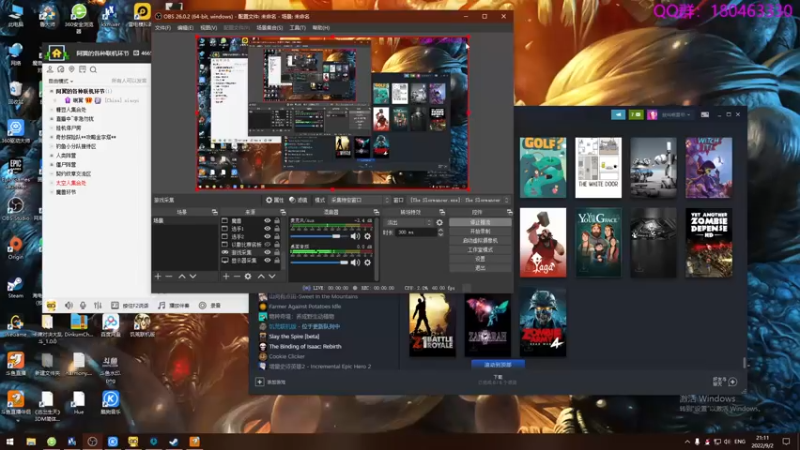800x450 pixels.
Task: Move selected source up in the list
Action: coord(261,276)
